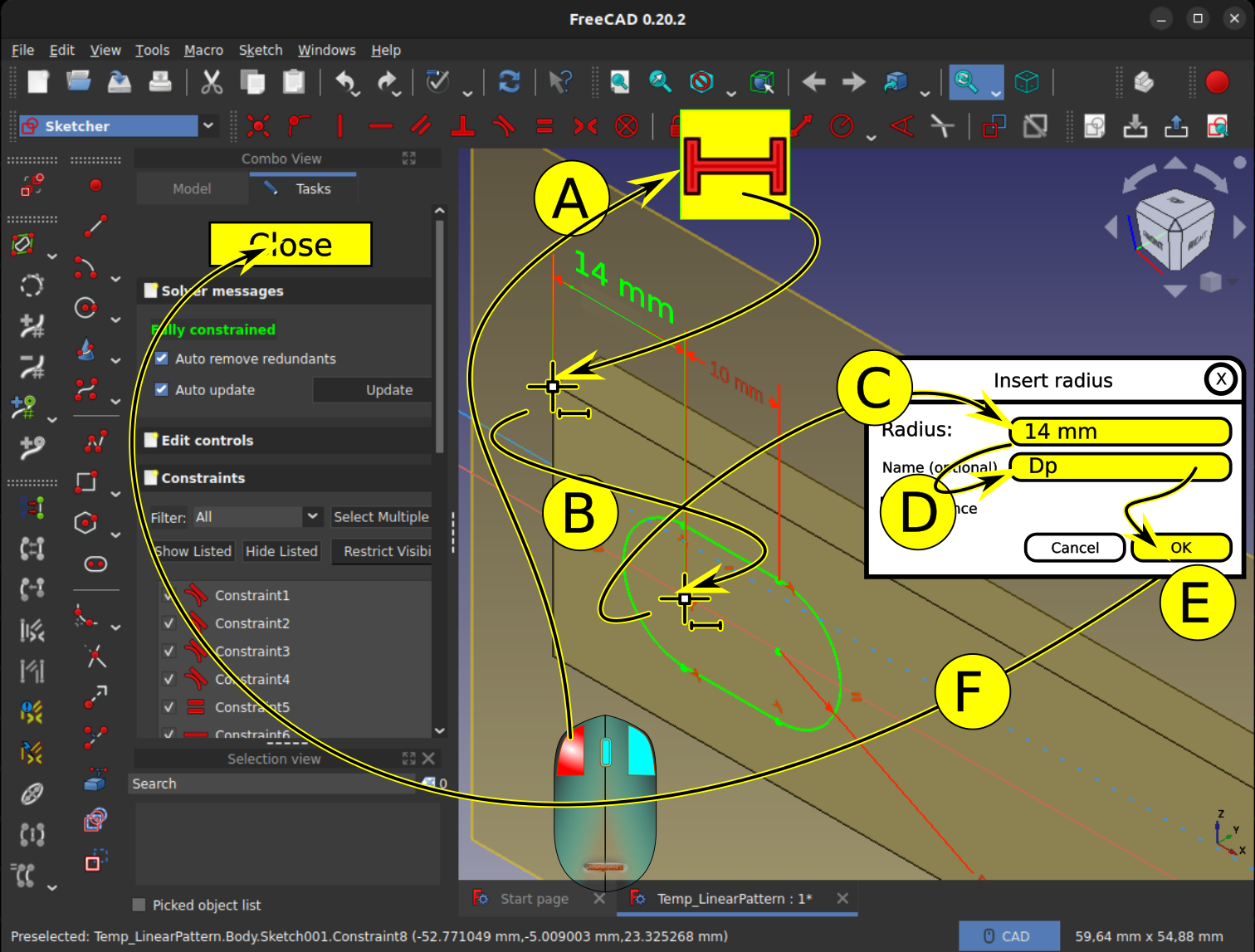Click the Save document icon

point(120,81)
